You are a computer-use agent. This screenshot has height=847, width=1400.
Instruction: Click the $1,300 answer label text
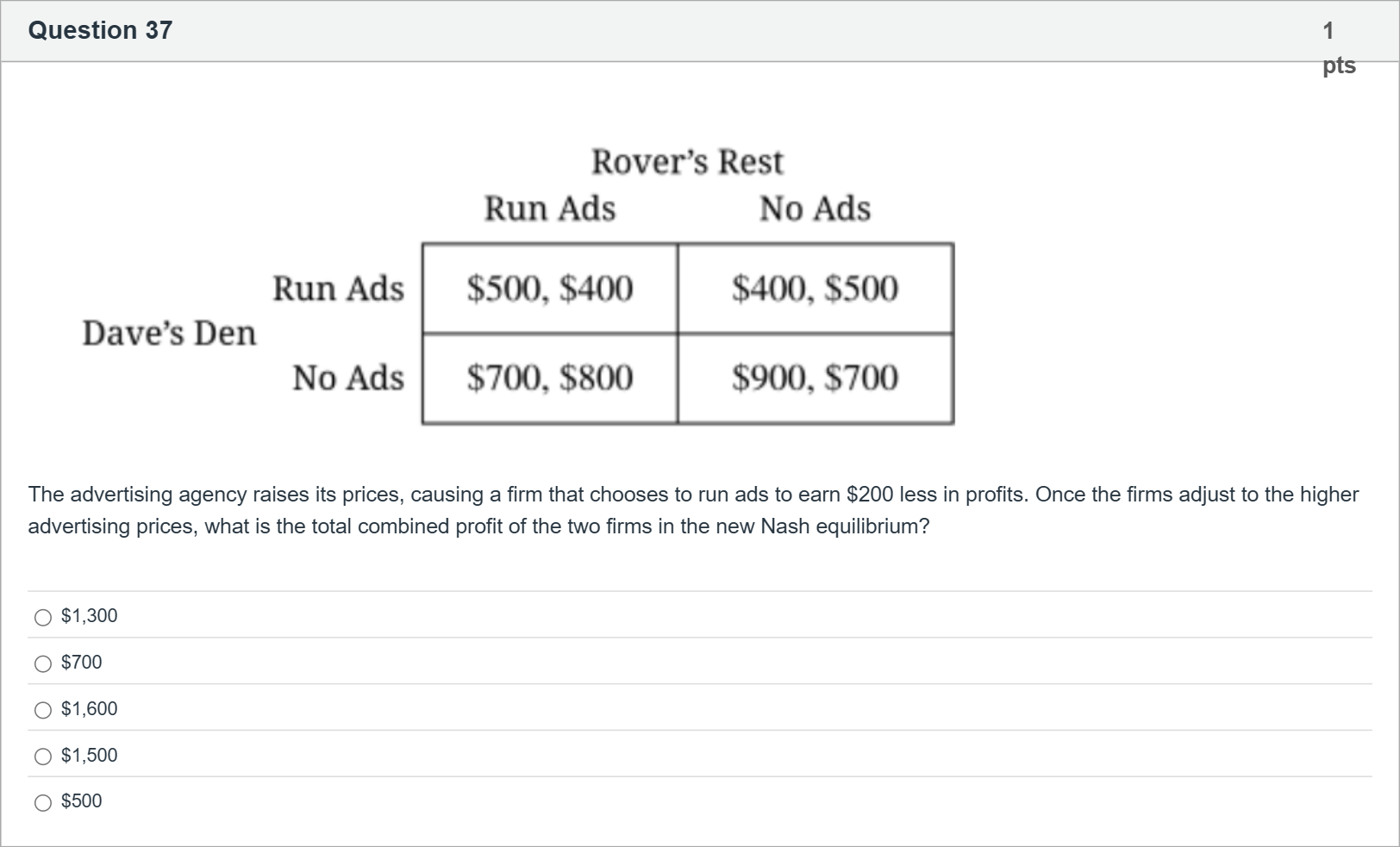point(89,615)
